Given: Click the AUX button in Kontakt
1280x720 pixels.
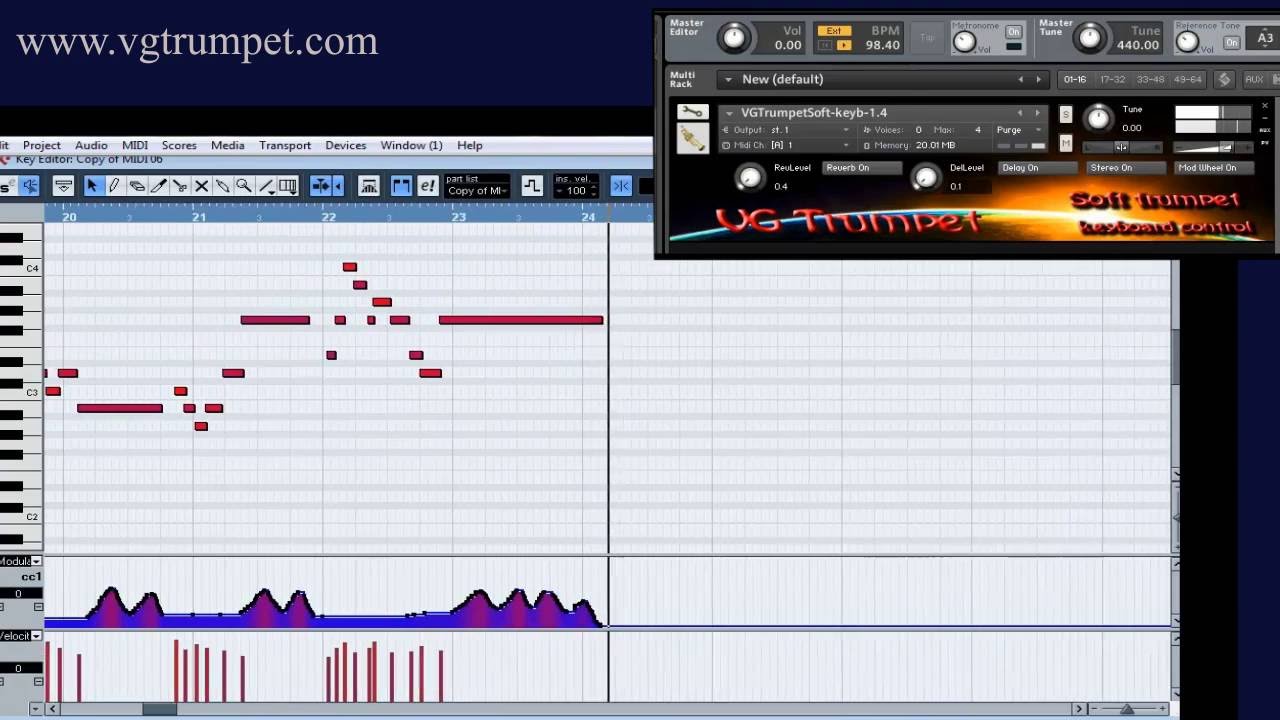Looking at the screenshot, I should pyautogui.click(x=1254, y=79).
